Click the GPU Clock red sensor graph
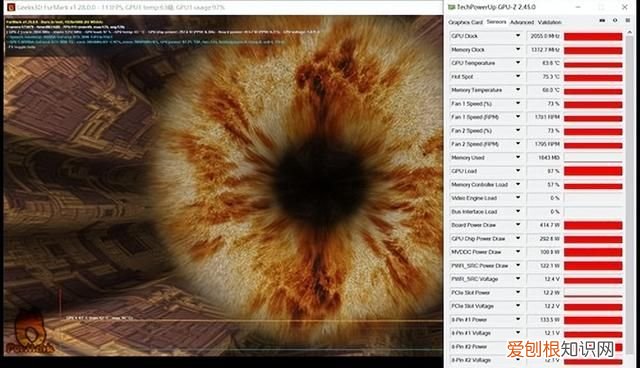 593,36
